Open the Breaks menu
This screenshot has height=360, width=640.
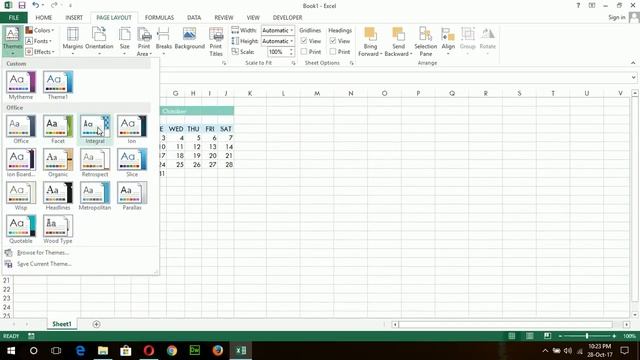click(x=164, y=41)
